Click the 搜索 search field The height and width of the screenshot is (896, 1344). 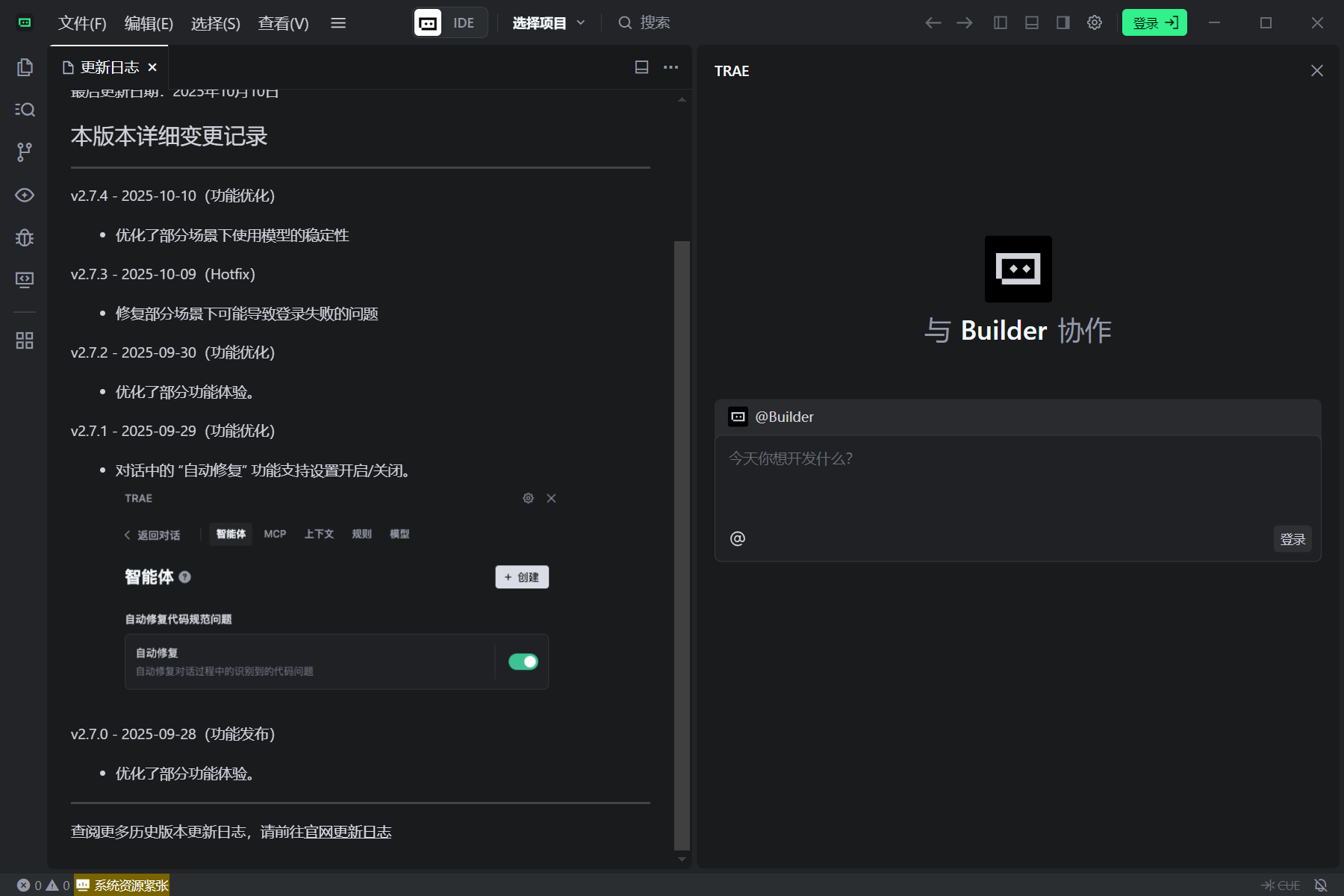point(645,23)
